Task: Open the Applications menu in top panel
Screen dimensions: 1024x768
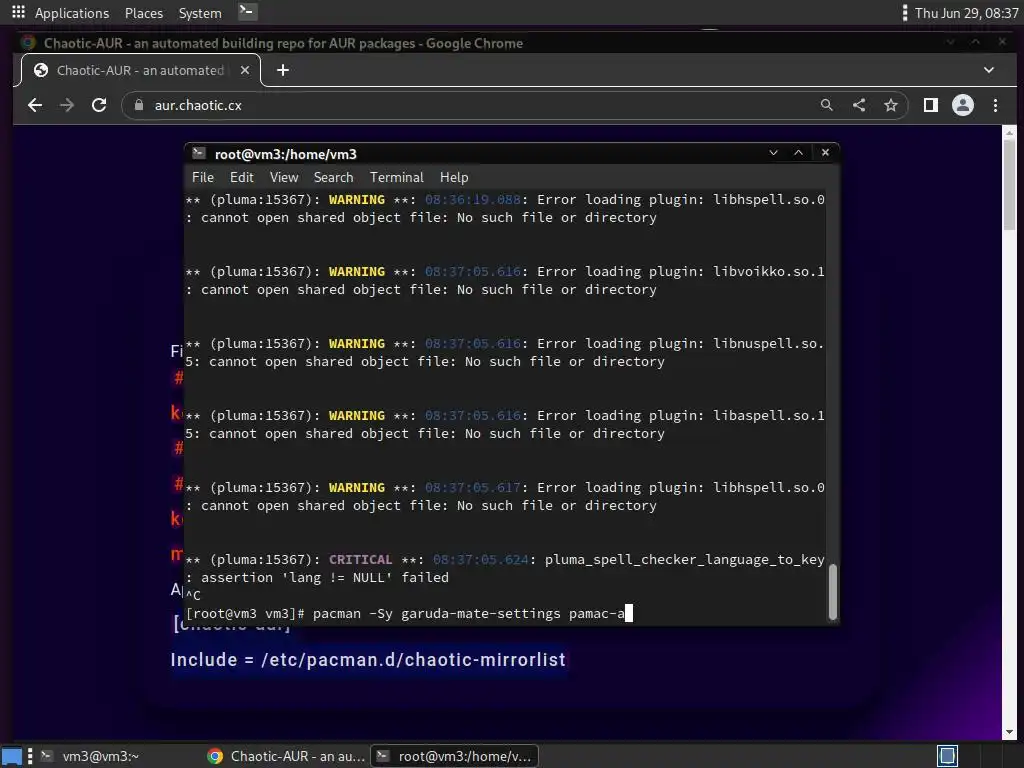Action: (72, 13)
